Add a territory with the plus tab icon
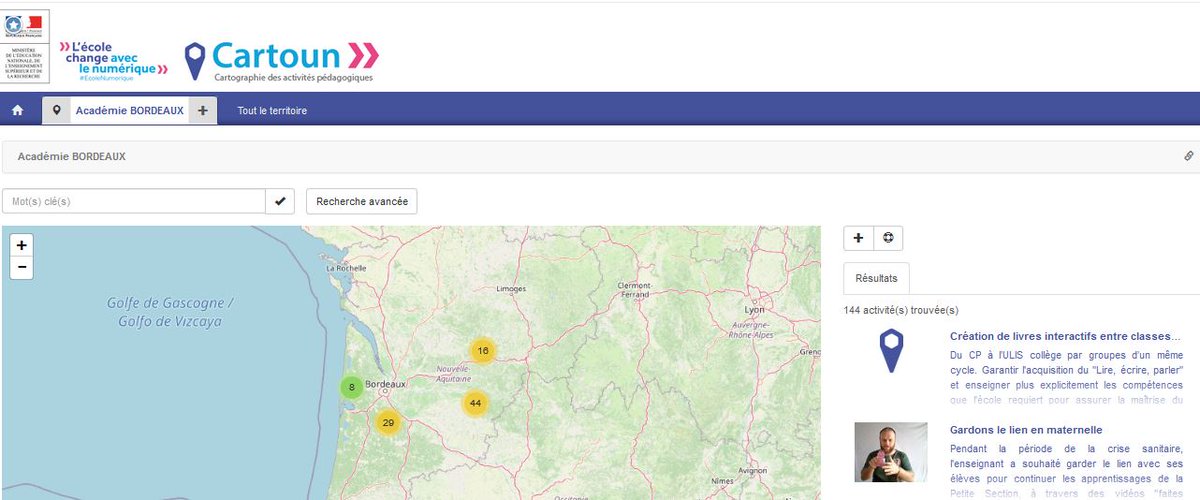The width and height of the screenshot is (1200, 500). (202, 111)
